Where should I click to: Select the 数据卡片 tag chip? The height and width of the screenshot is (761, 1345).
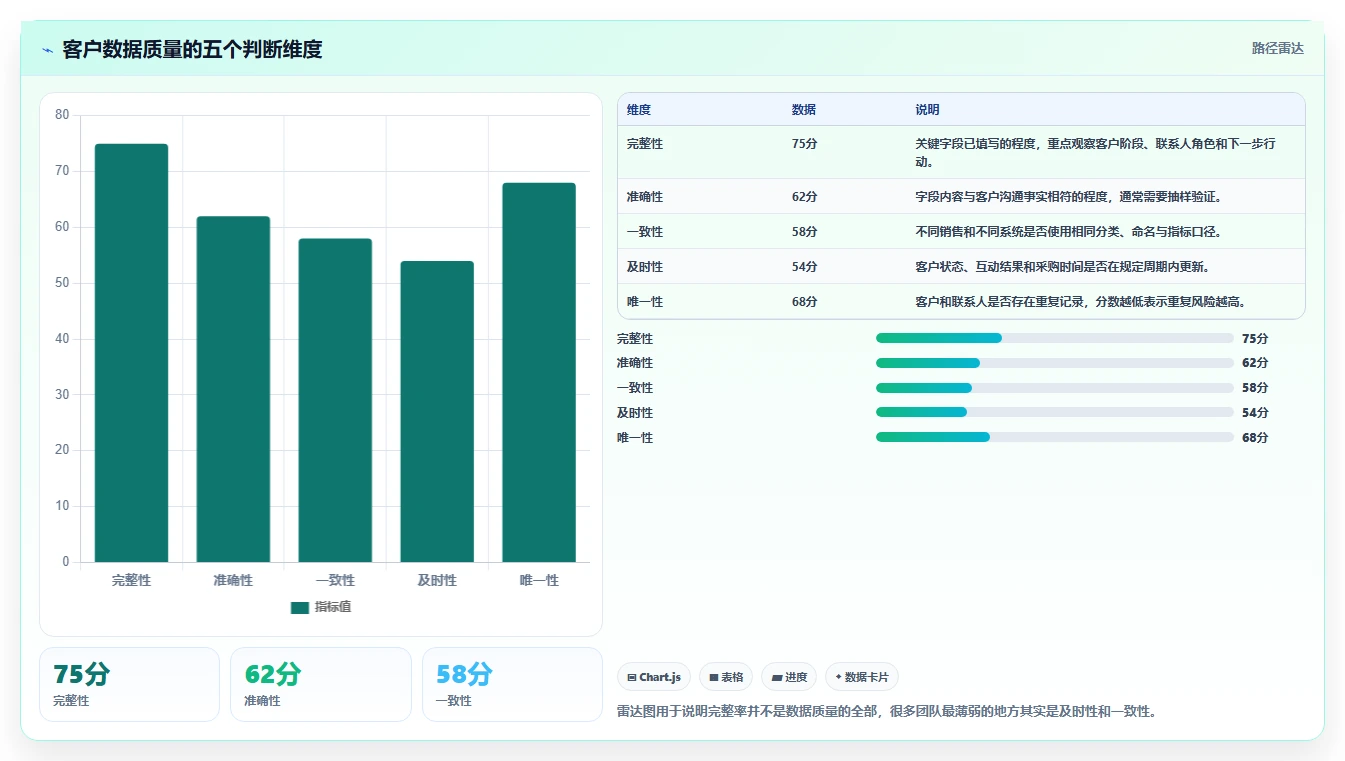[x=862, y=677]
